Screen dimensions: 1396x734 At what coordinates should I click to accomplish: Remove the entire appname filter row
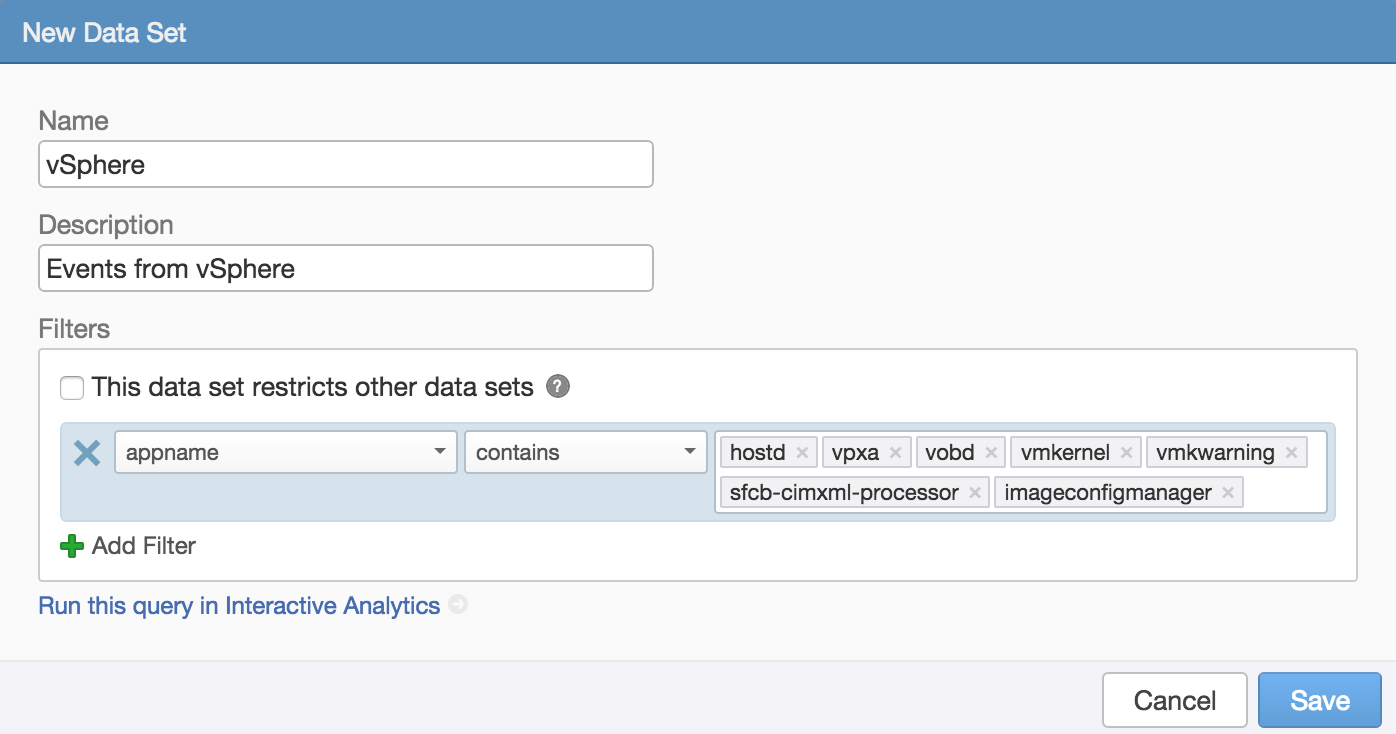[86, 452]
